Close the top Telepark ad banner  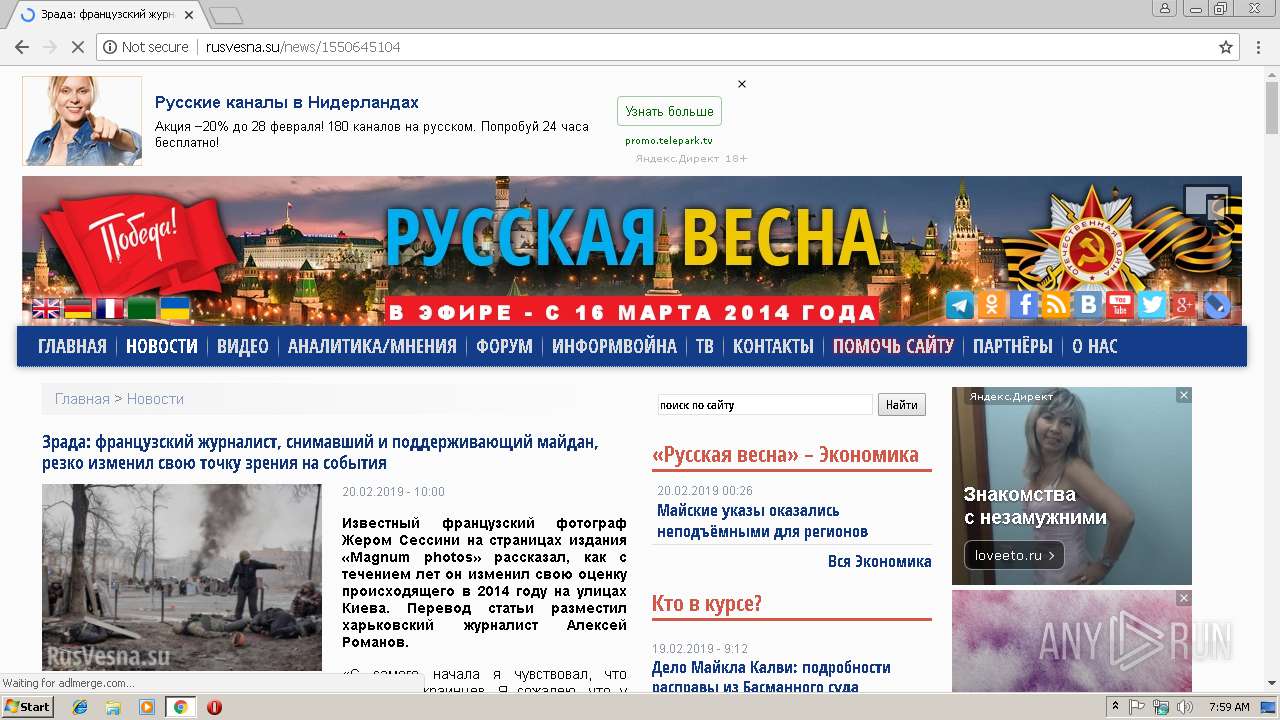[741, 84]
